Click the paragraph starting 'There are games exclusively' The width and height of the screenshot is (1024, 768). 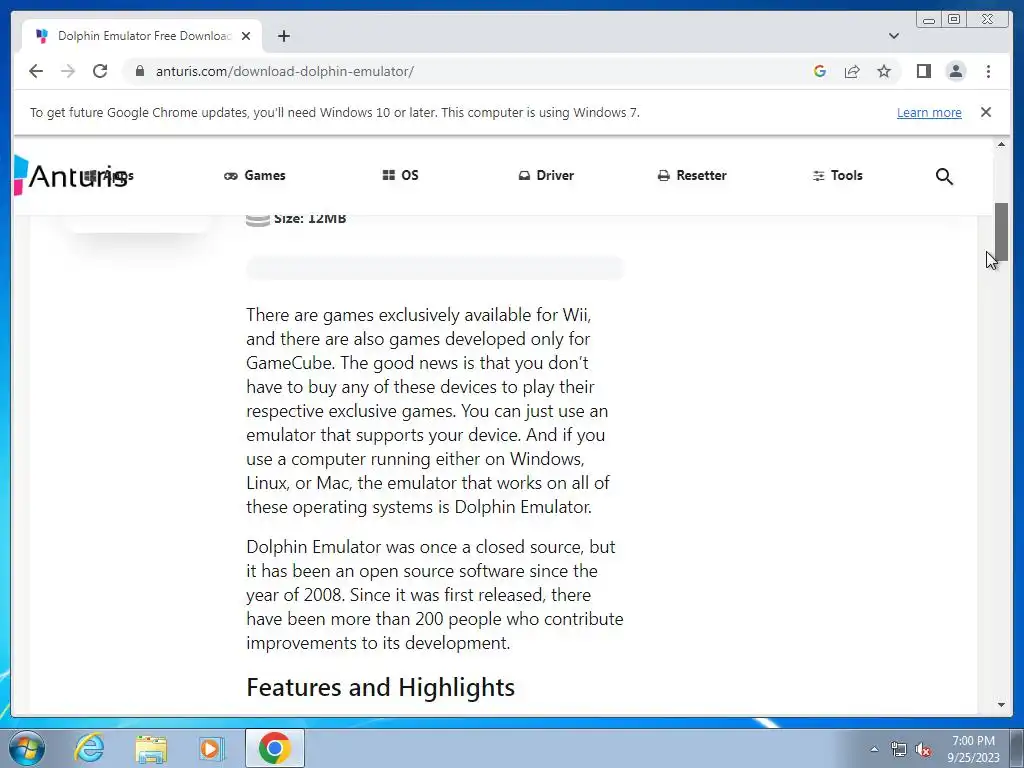(x=428, y=411)
